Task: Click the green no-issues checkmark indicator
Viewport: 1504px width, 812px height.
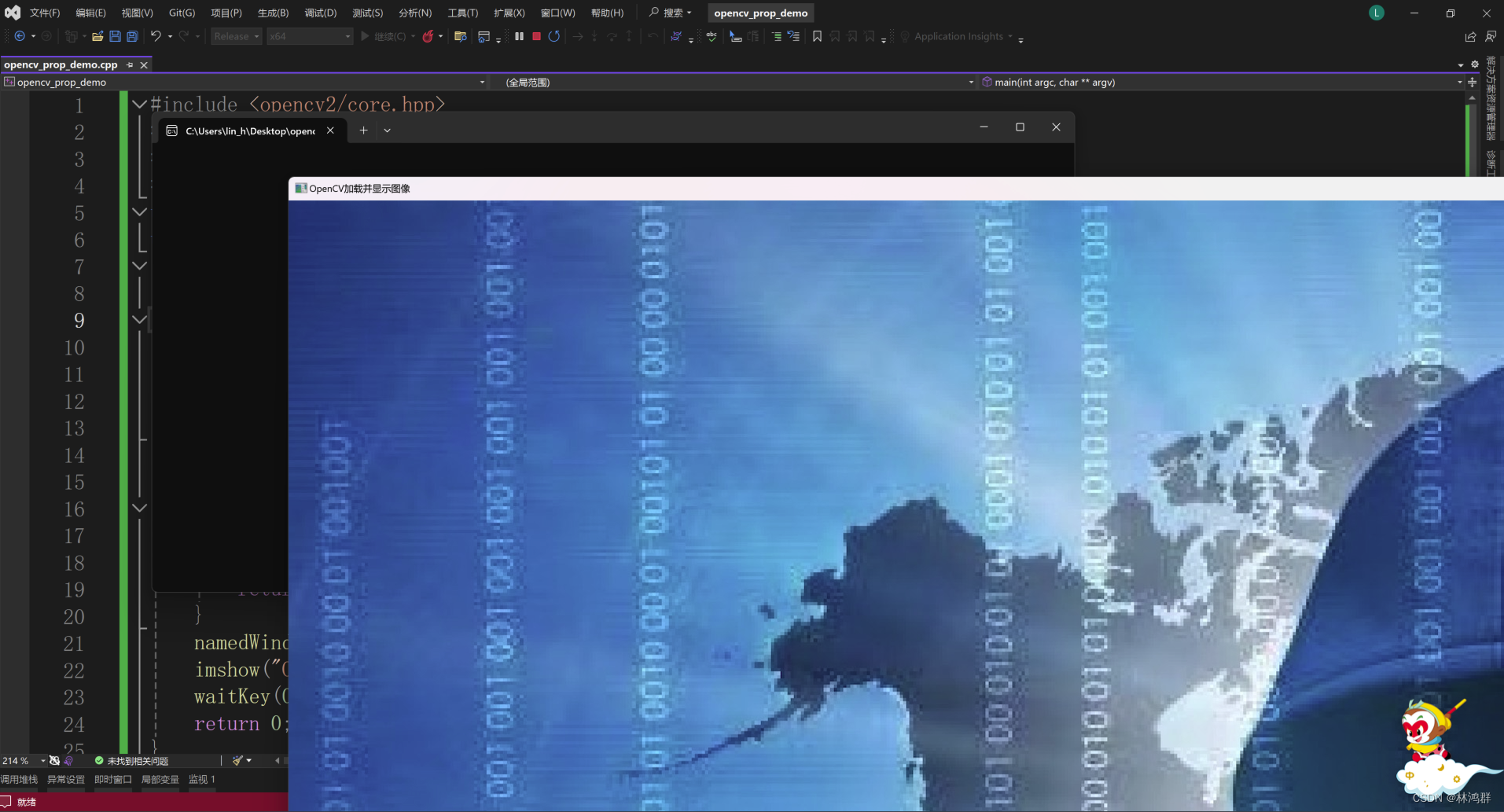Action: pos(99,760)
